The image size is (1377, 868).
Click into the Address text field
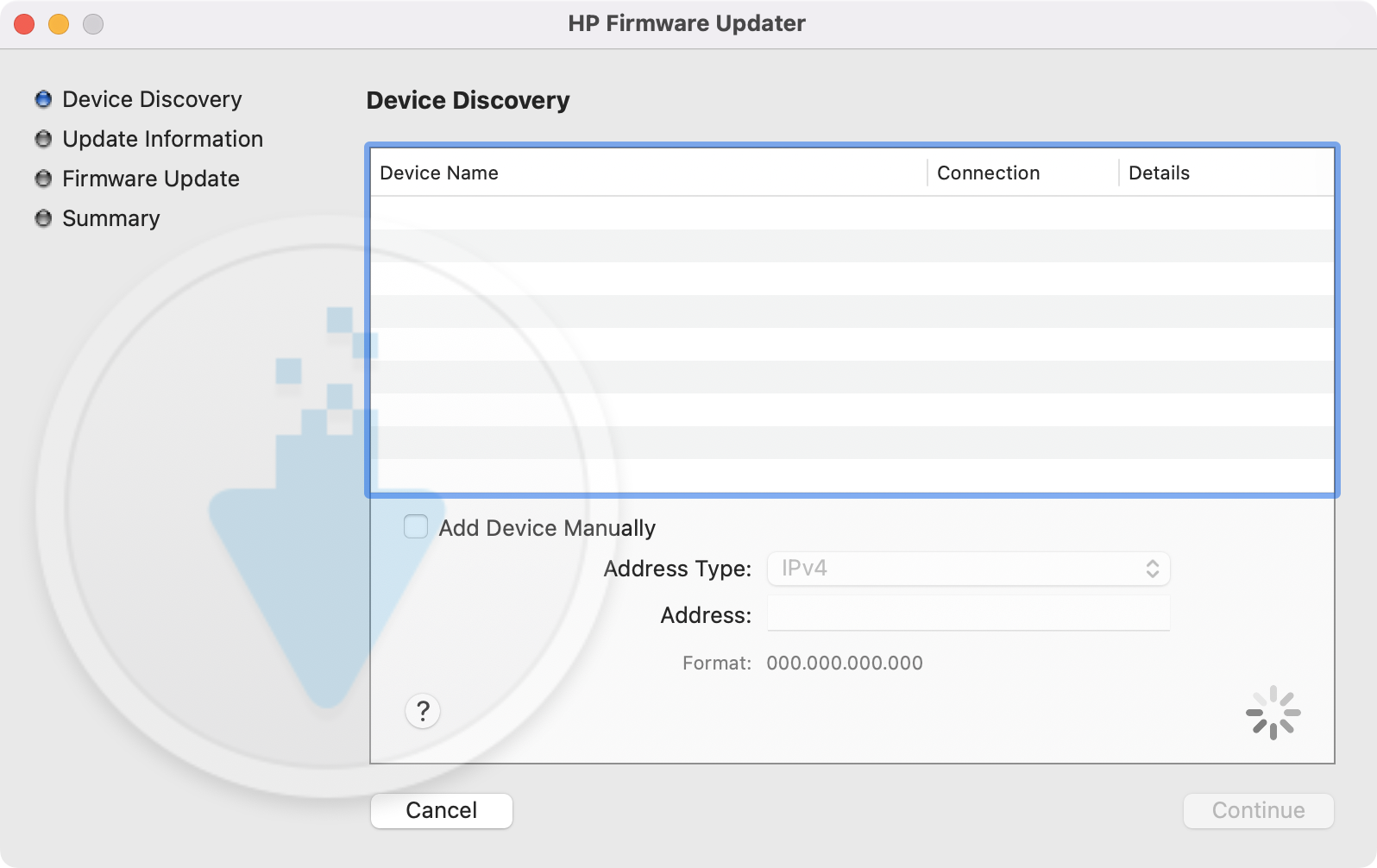click(967, 614)
